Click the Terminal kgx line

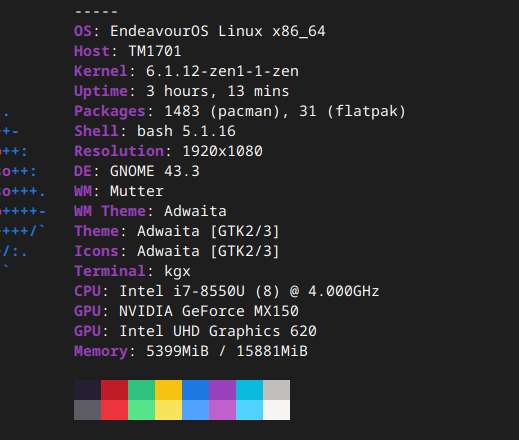pyautogui.click(x=132, y=271)
